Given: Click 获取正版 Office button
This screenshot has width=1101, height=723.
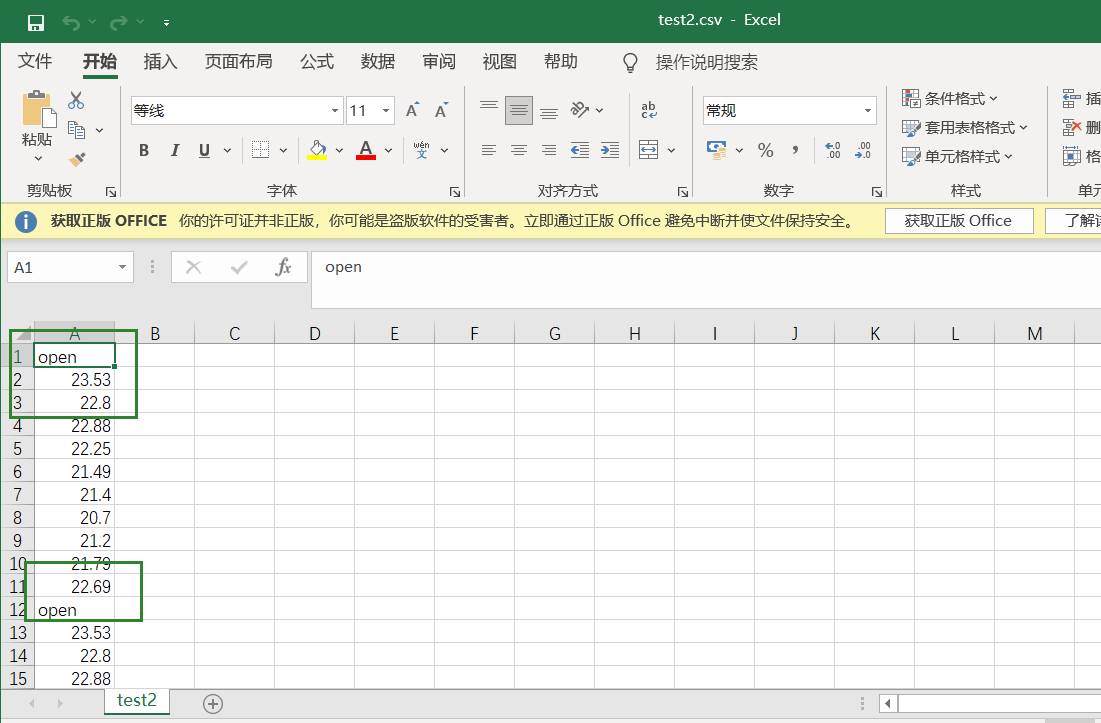Looking at the screenshot, I should 958,221.
